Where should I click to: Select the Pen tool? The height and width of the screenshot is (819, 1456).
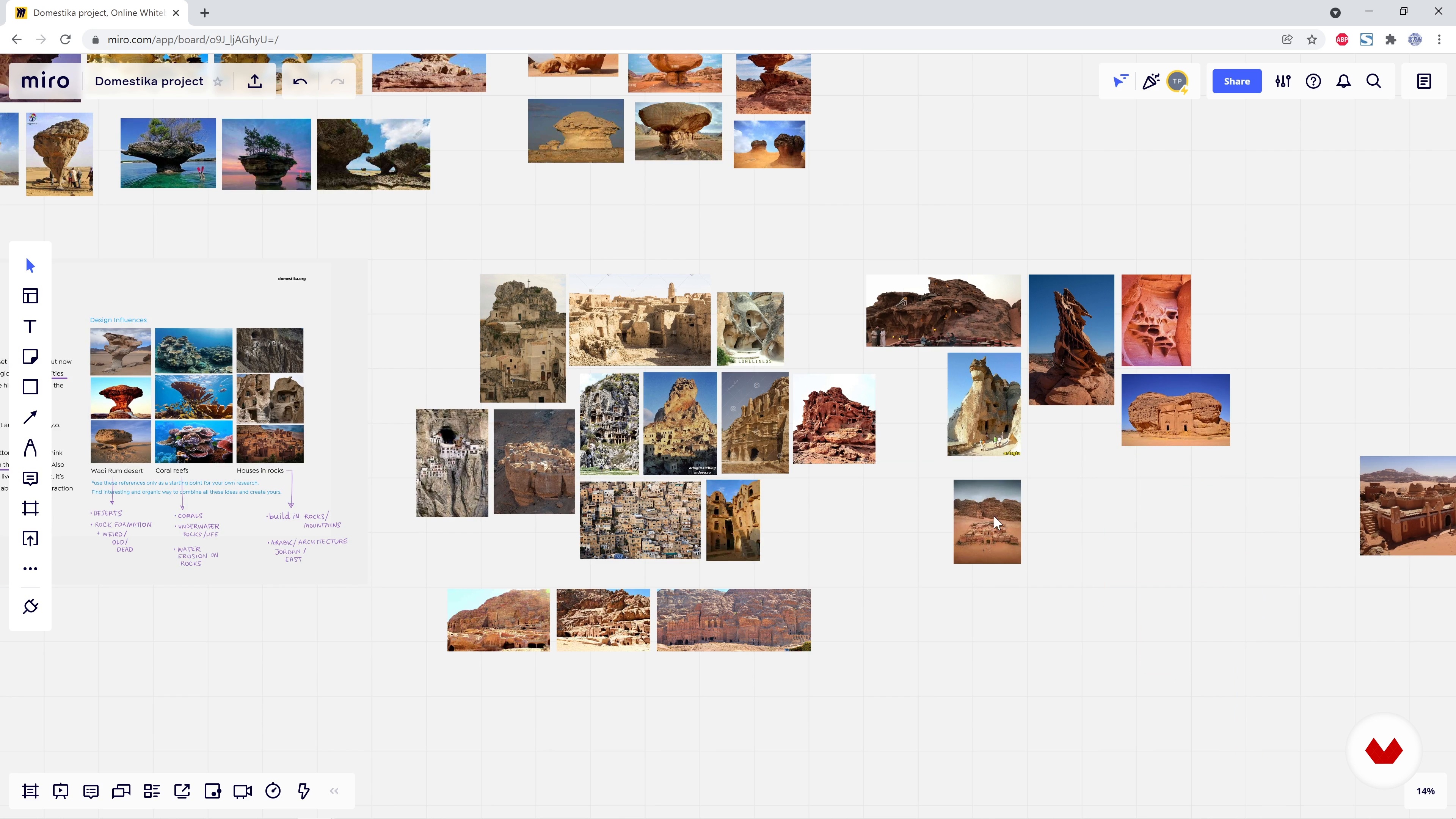pyautogui.click(x=30, y=448)
